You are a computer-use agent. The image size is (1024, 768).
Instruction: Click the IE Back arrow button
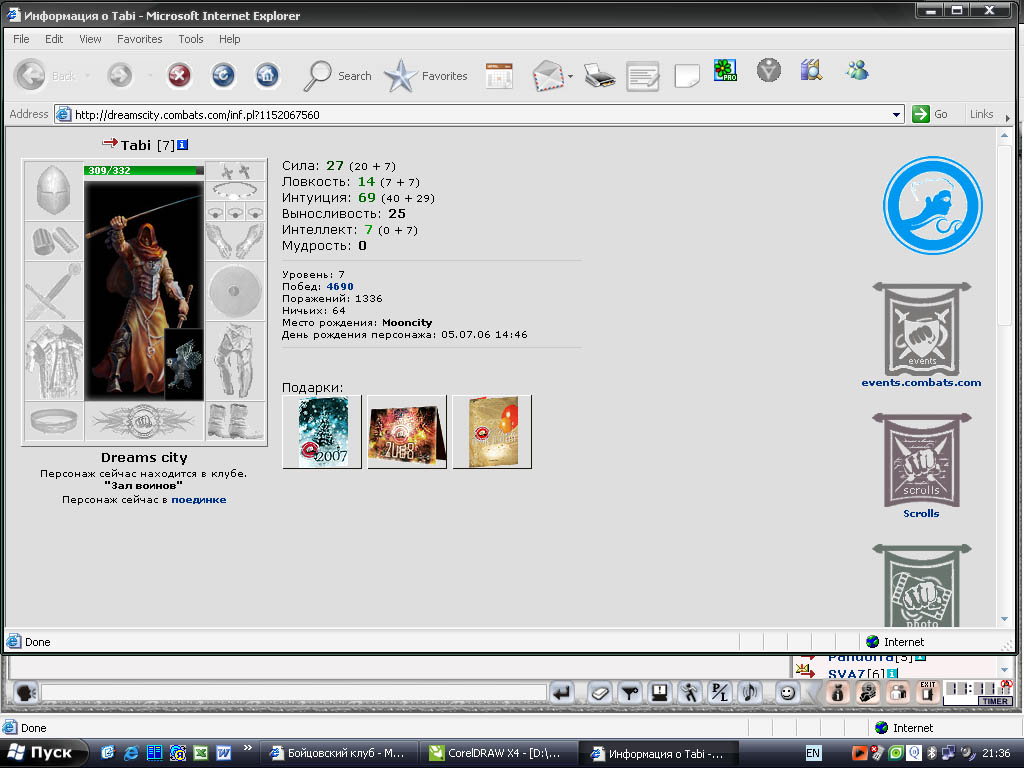(x=30, y=76)
